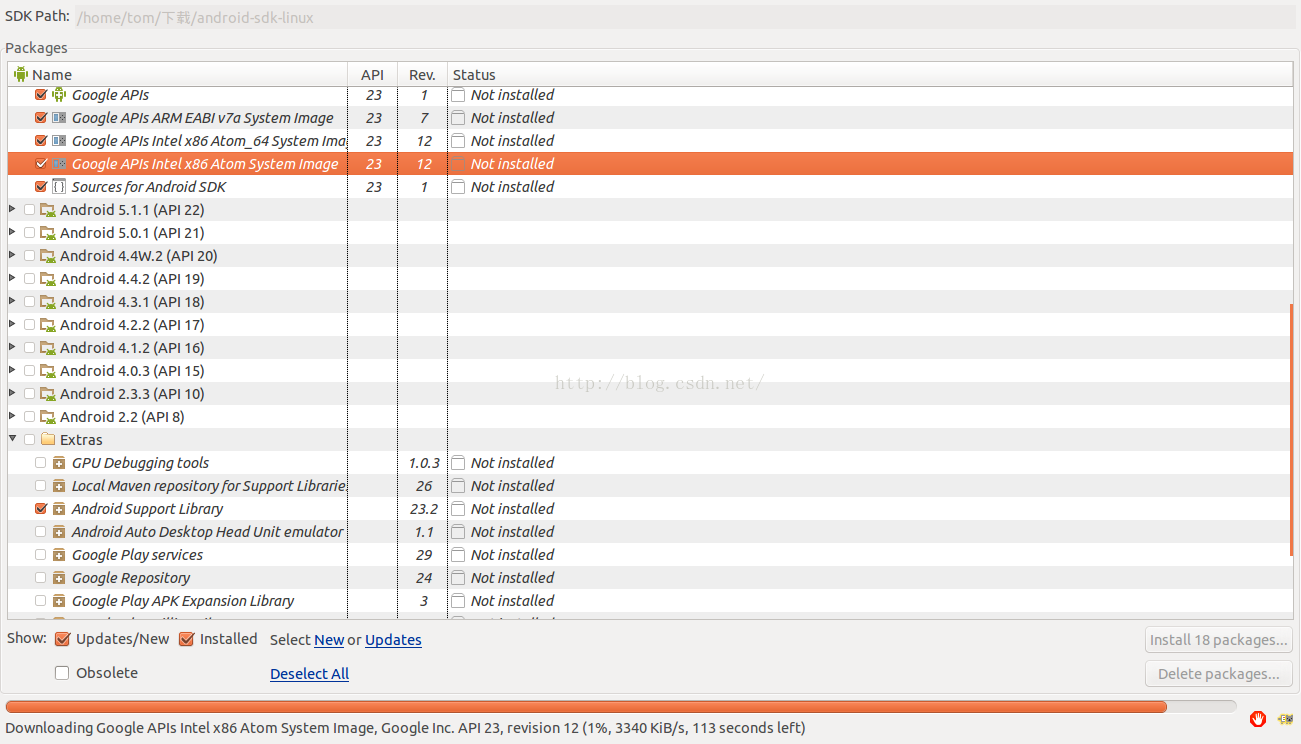The image size is (1301, 744).
Task: Open the log window icon in the status bar
Action: (1285, 719)
